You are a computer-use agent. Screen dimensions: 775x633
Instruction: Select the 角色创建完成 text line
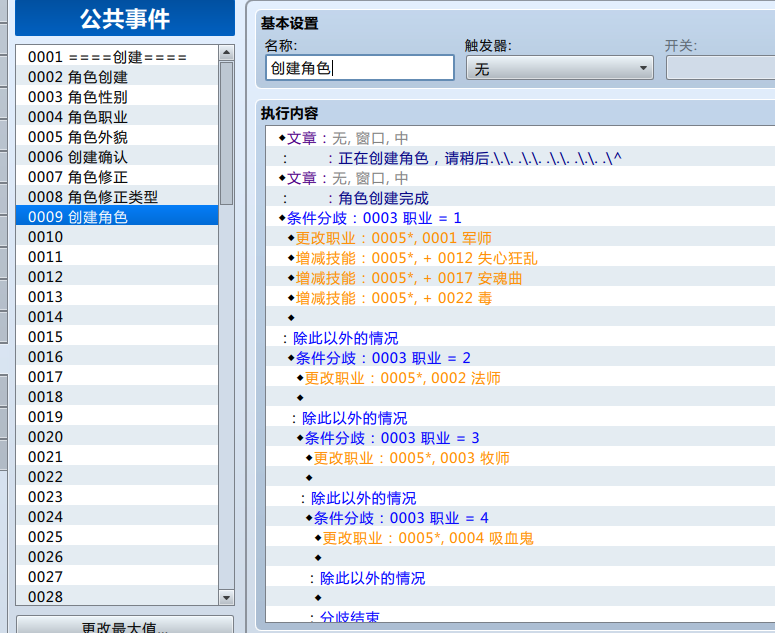click(x=520, y=198)
